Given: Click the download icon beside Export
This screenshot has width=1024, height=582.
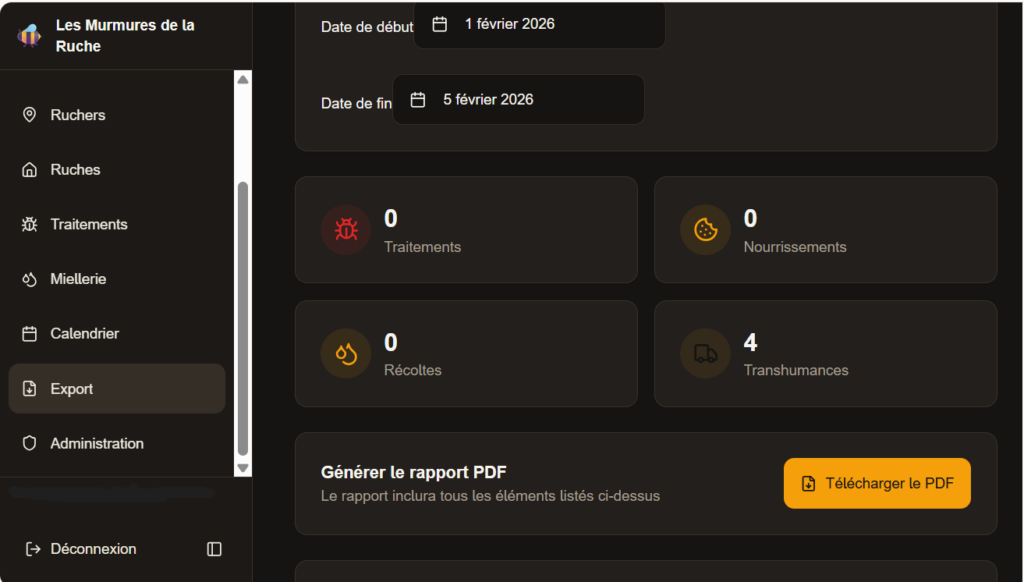Looking at the screenshot, I should pos(30,388).
